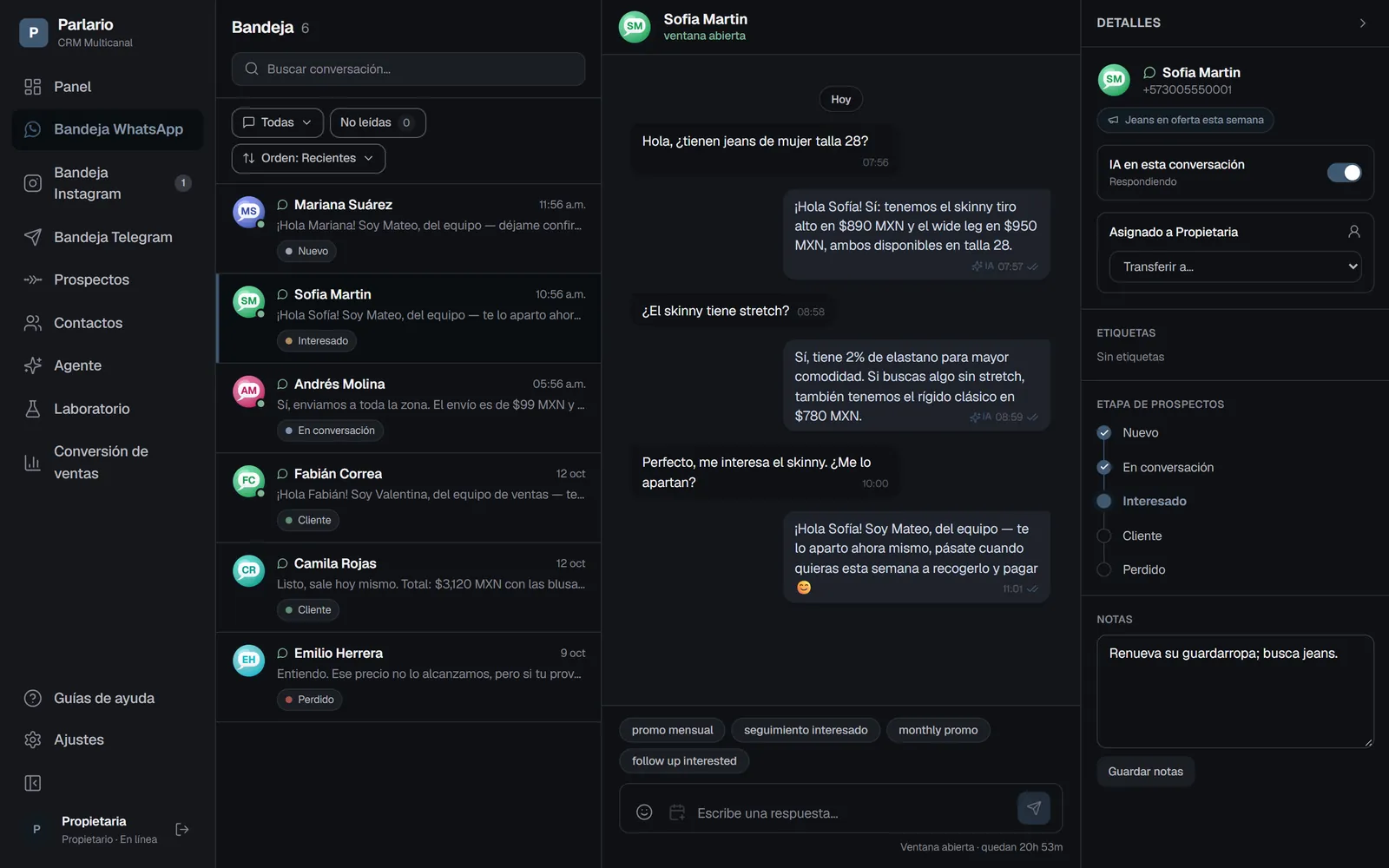This screenshot has height=868, width=1389.
Task: Open the schedule message calendar icon
Action: click(x=677, y=812)
